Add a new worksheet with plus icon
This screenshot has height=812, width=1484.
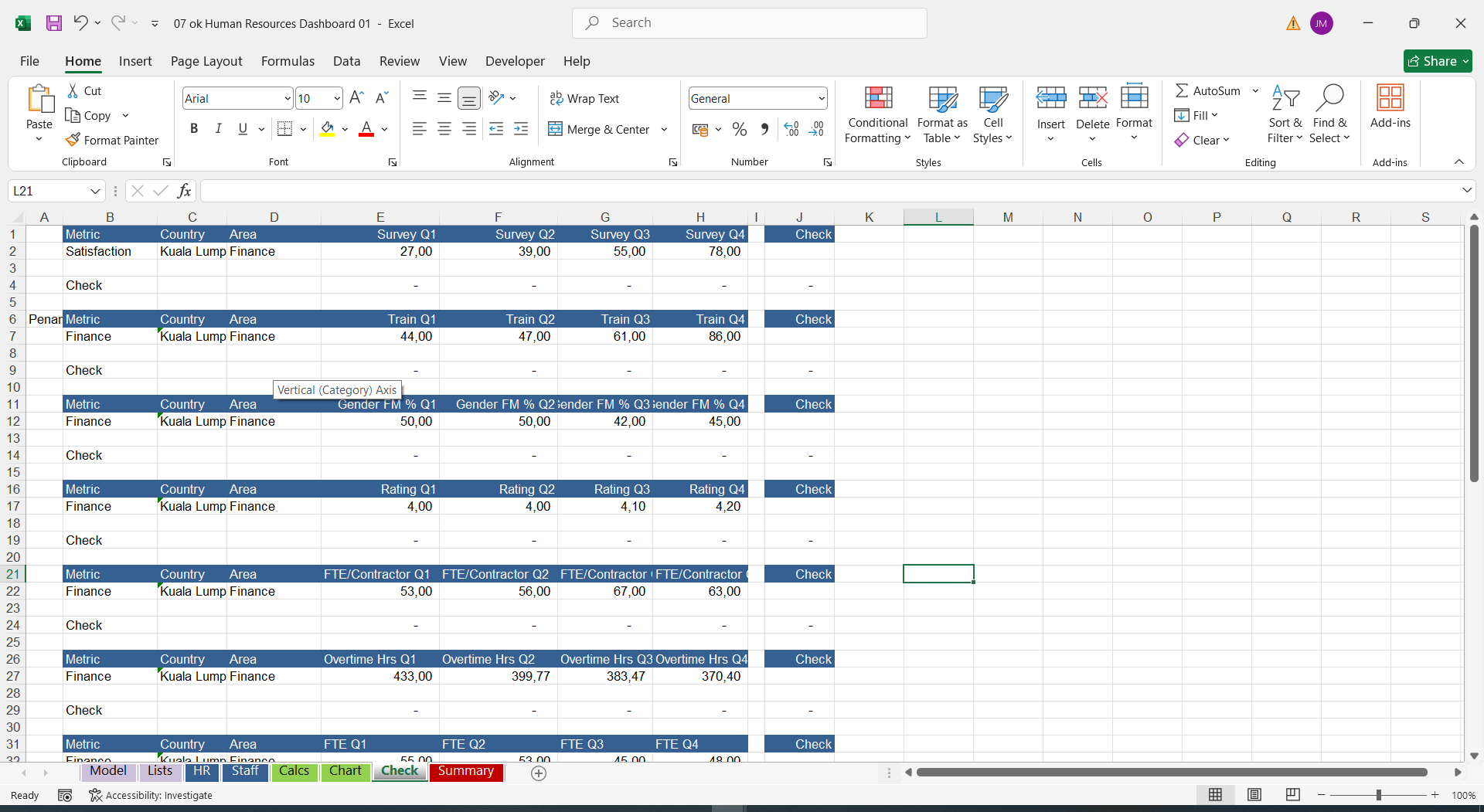tap(539, 773)
